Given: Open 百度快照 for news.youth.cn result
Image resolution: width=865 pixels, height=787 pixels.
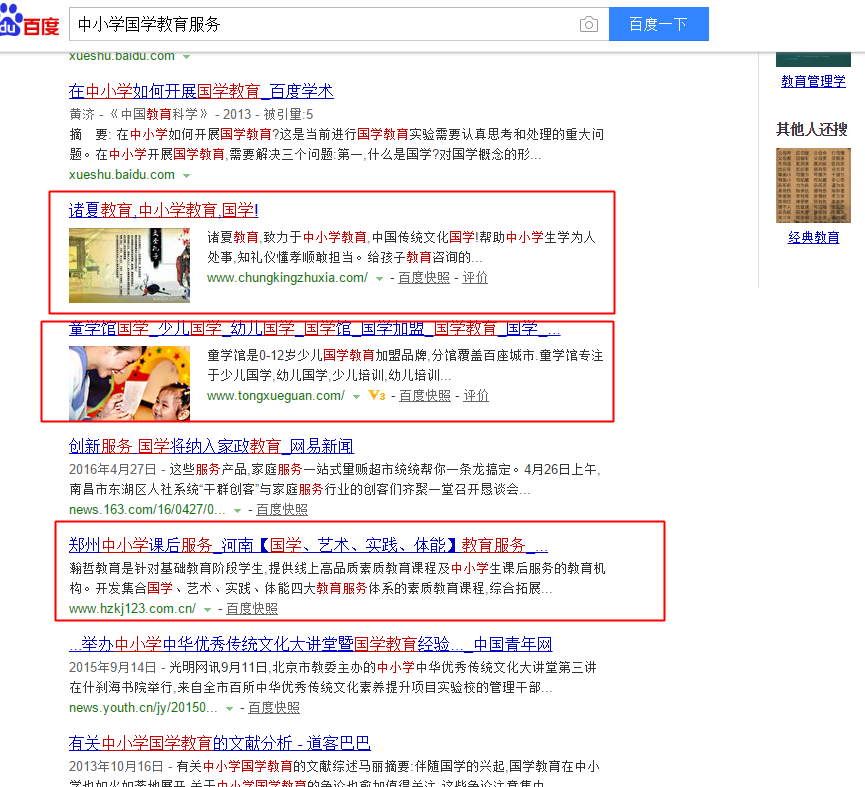Looking at the screenshot, I should (x=274, y=708).
